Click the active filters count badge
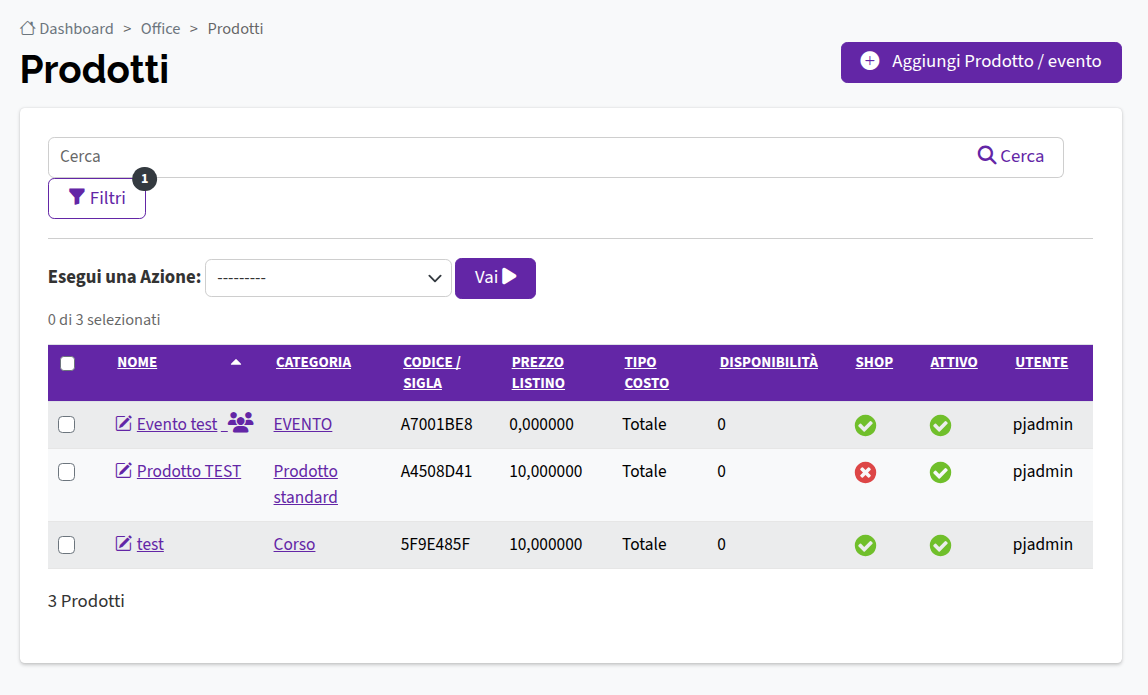Image resolution: width=1148 pixels, height=695 pixels. (x=144, y=178)
